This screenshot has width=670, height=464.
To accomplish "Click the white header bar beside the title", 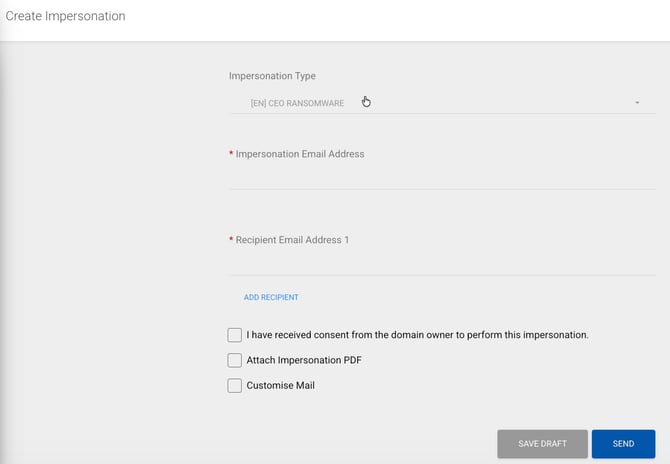I will (400, 18).
